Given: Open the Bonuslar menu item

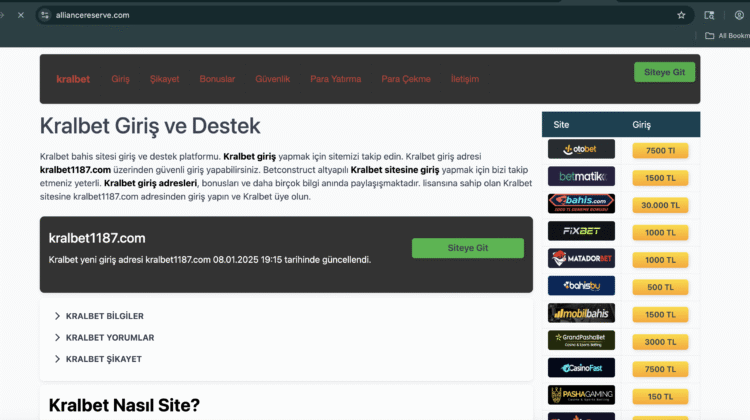Looking at the screenshot, I should [217, 79].
